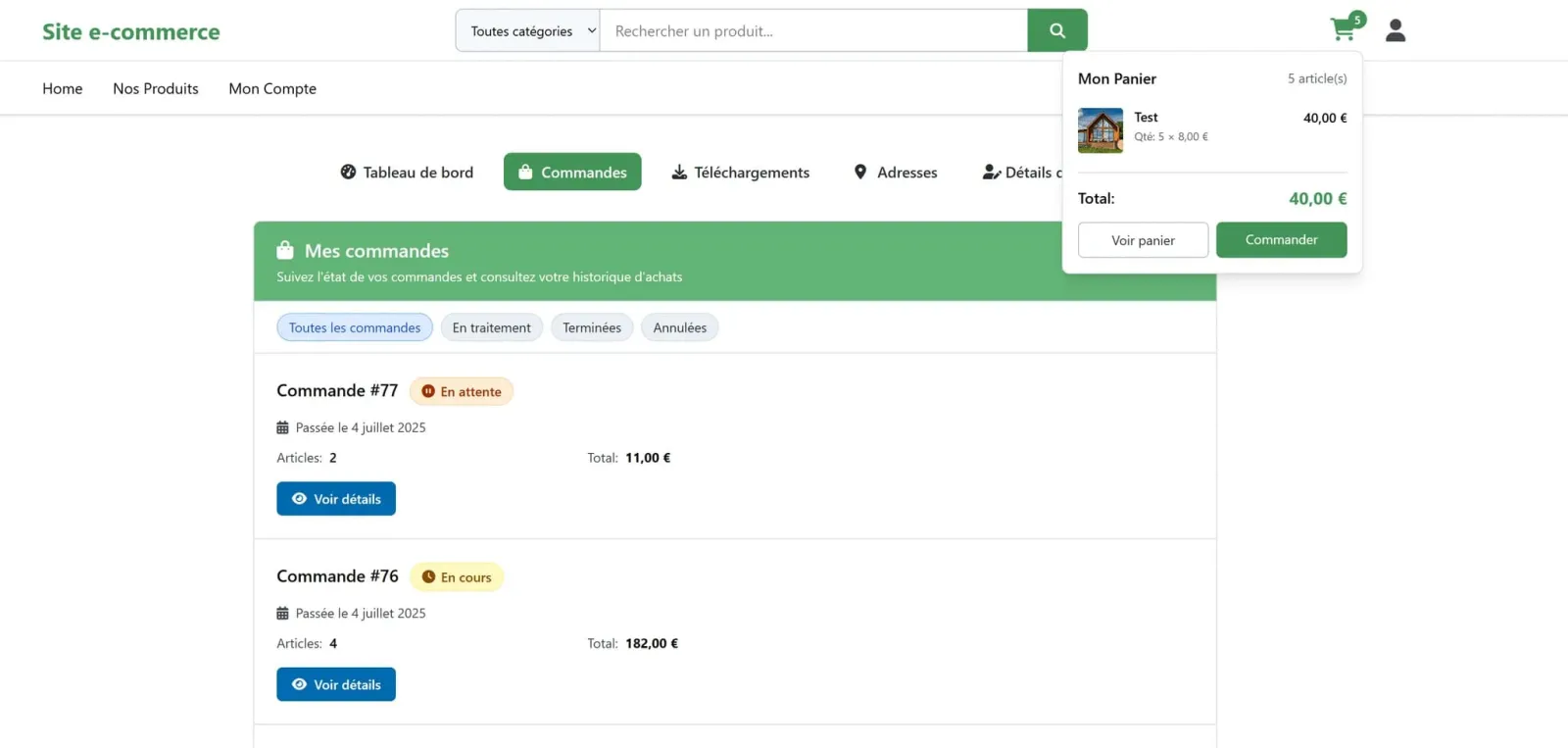Click the Commande #76 title
The width and height of the screenshot is (1568, 748).
coord(337,576)
